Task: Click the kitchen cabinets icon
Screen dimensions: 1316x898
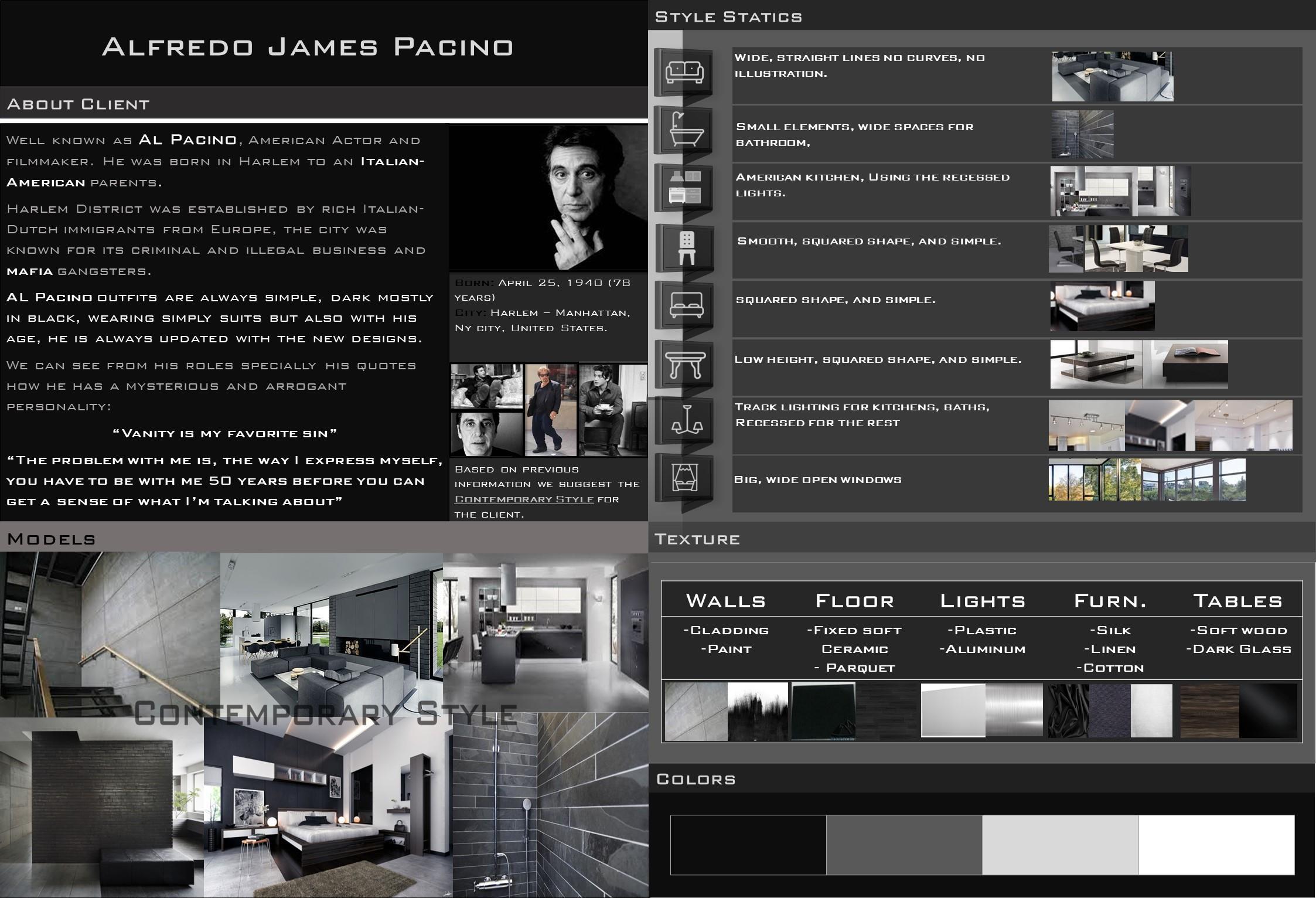Action: (x=684, y=188)
